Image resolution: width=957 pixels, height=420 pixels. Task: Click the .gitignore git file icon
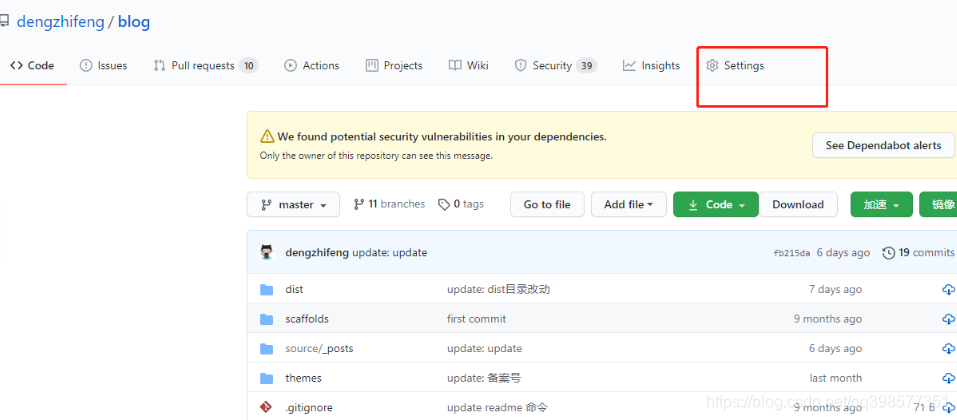pyautogui.click(x=266, y=407)
